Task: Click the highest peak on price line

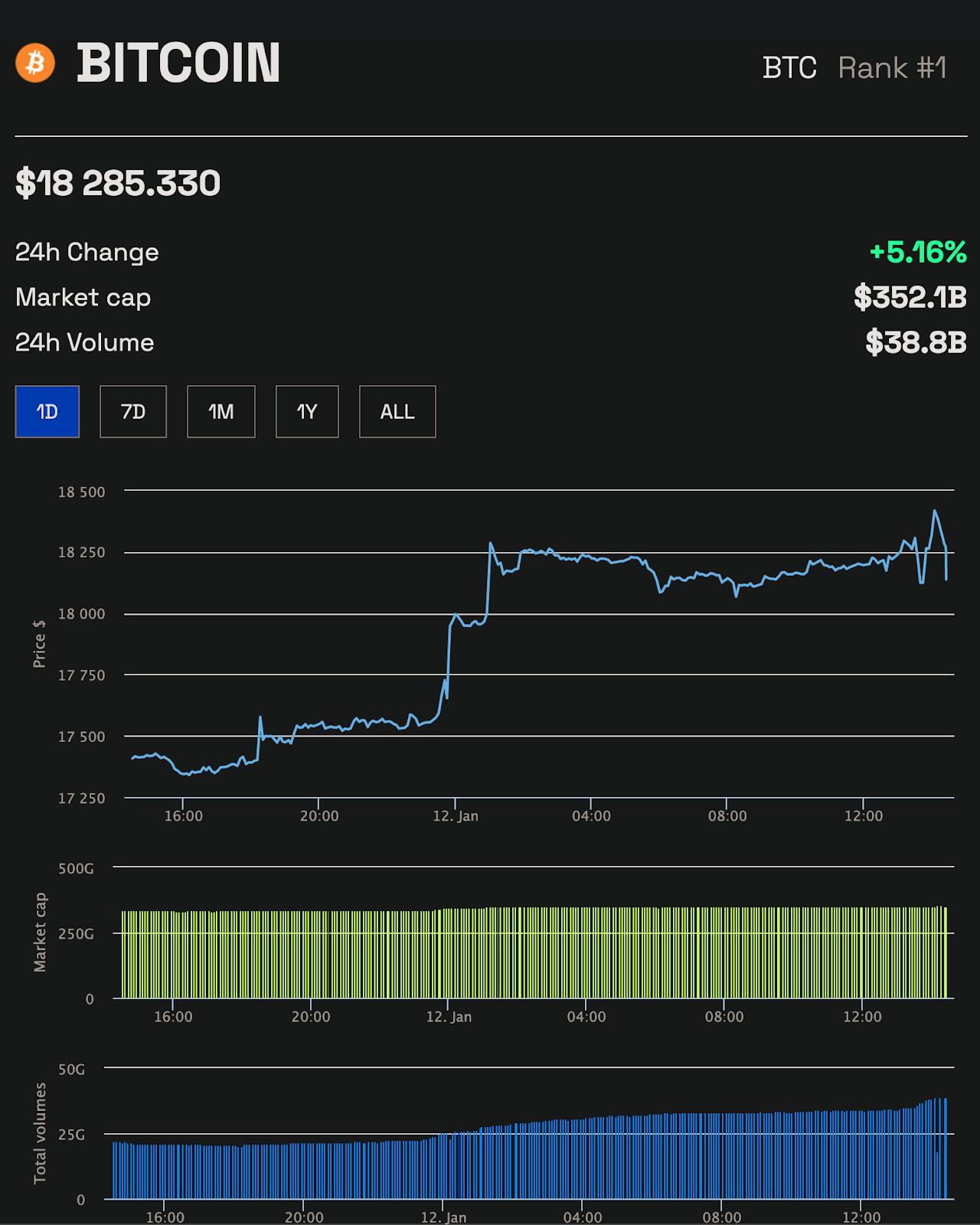Action: pyautogui.click(x=934, y=511)
